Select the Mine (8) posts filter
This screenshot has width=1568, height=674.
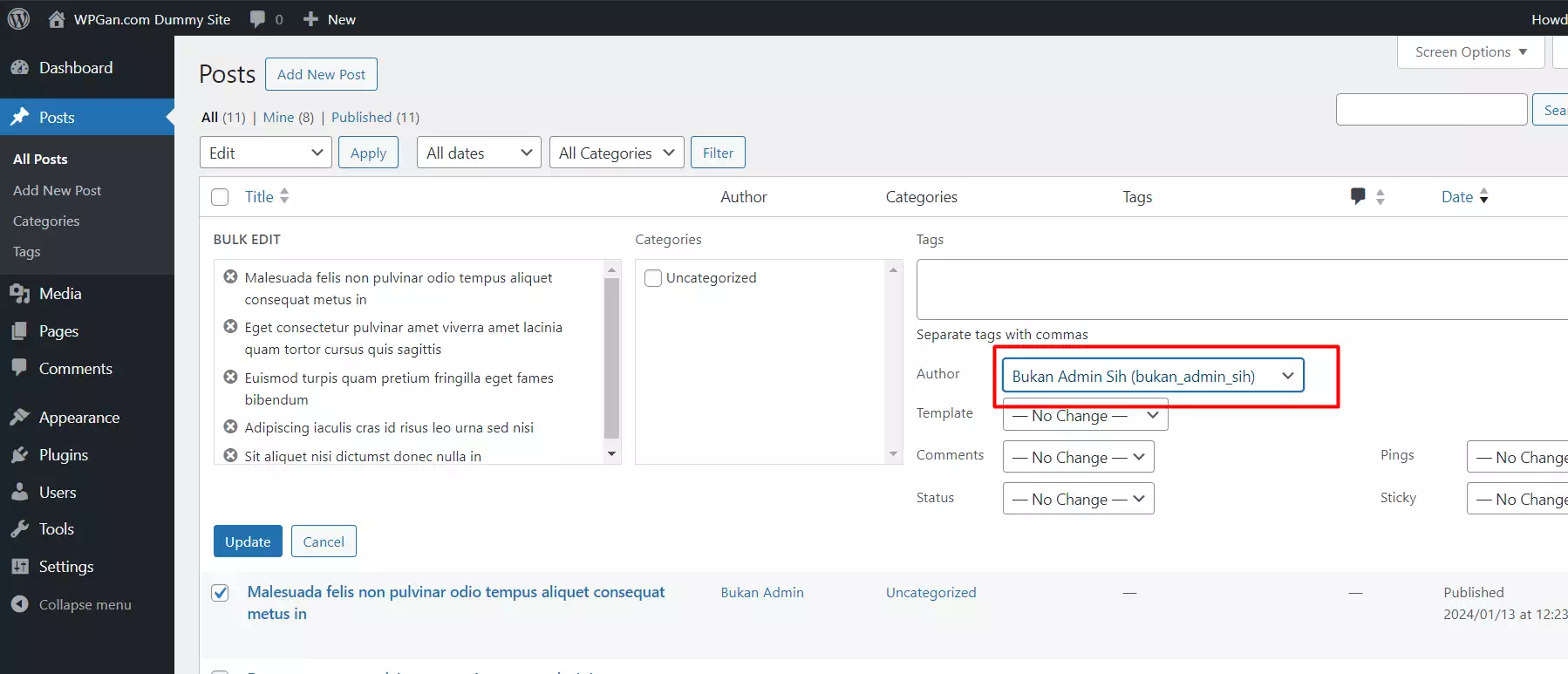click(x=289, y=117)
